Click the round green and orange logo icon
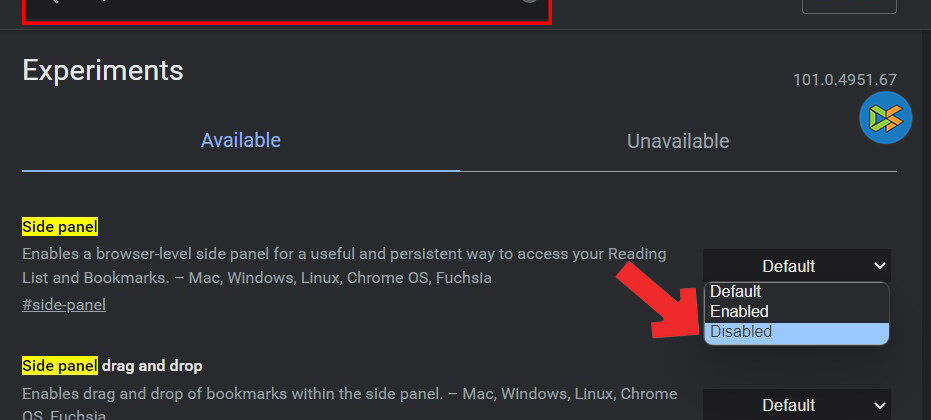 pyautogui.click(x=885, y=118)
